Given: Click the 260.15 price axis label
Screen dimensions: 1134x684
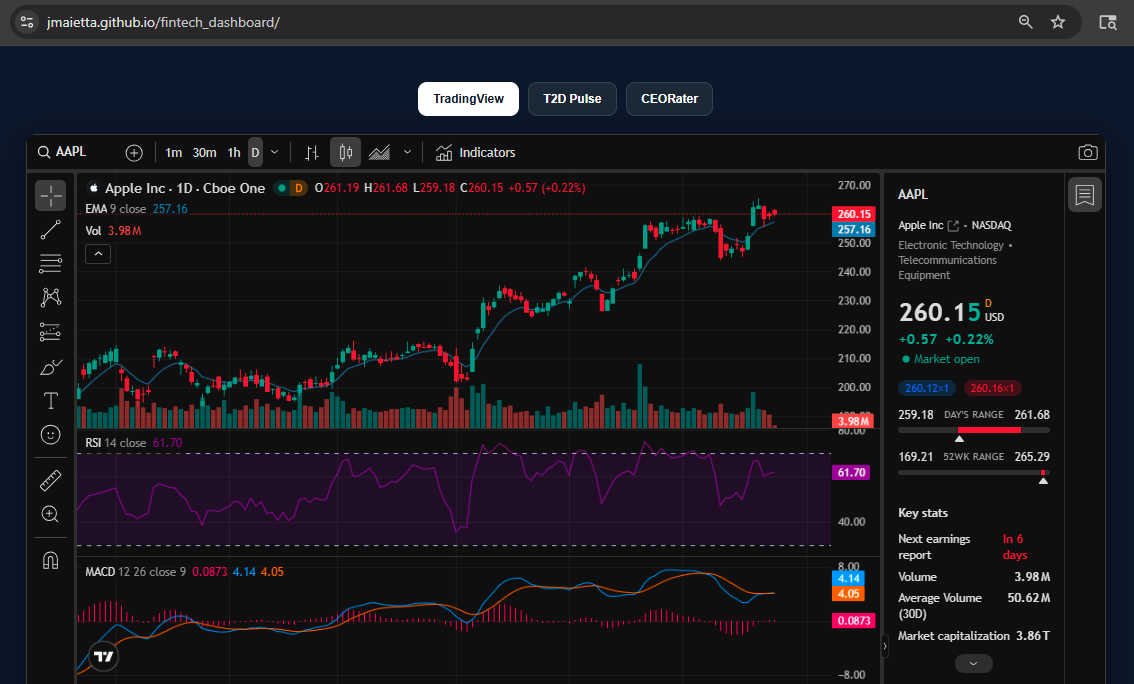Looking at the screenshot, I should coord(854,214).
